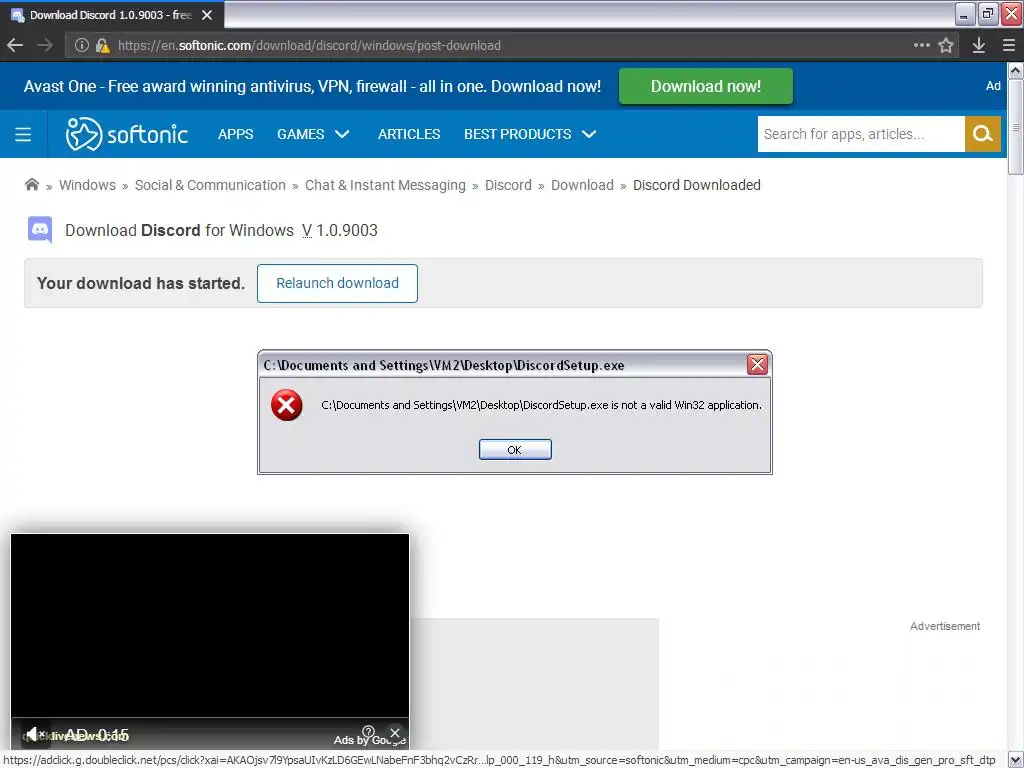Click the home icon in the breadcrumb
The width and height of the screenshot is (1024, 768).
pyautogui.click(x=31, y=185)
